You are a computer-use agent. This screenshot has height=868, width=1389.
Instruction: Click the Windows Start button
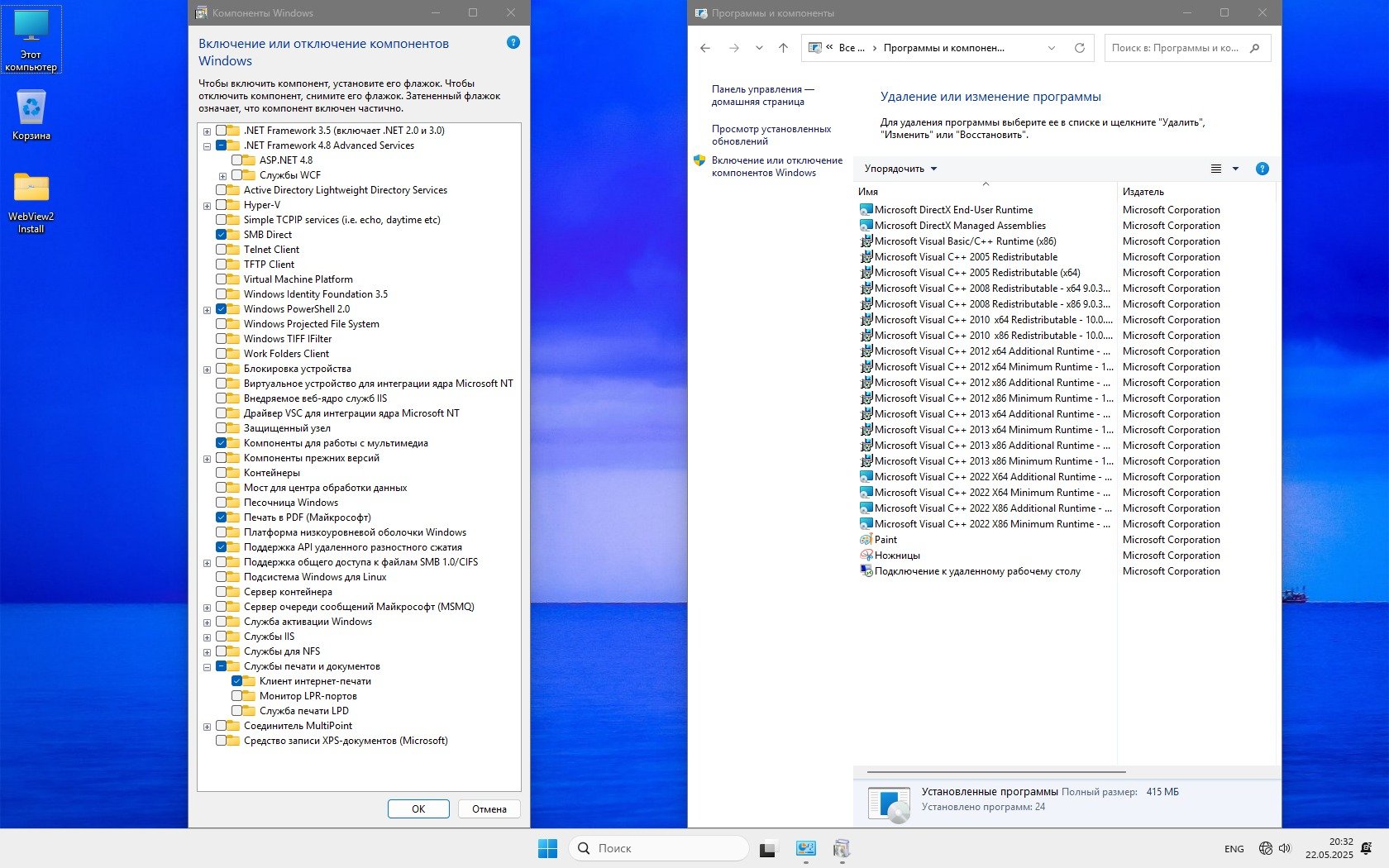click(547, 848)
